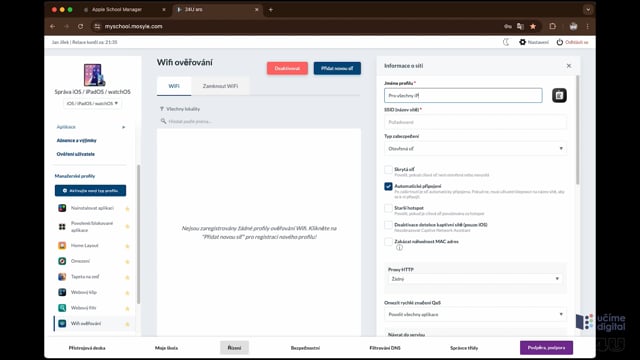Open the Moje škola bottom tab
This screenshot has height=360, width=640.
167,348
